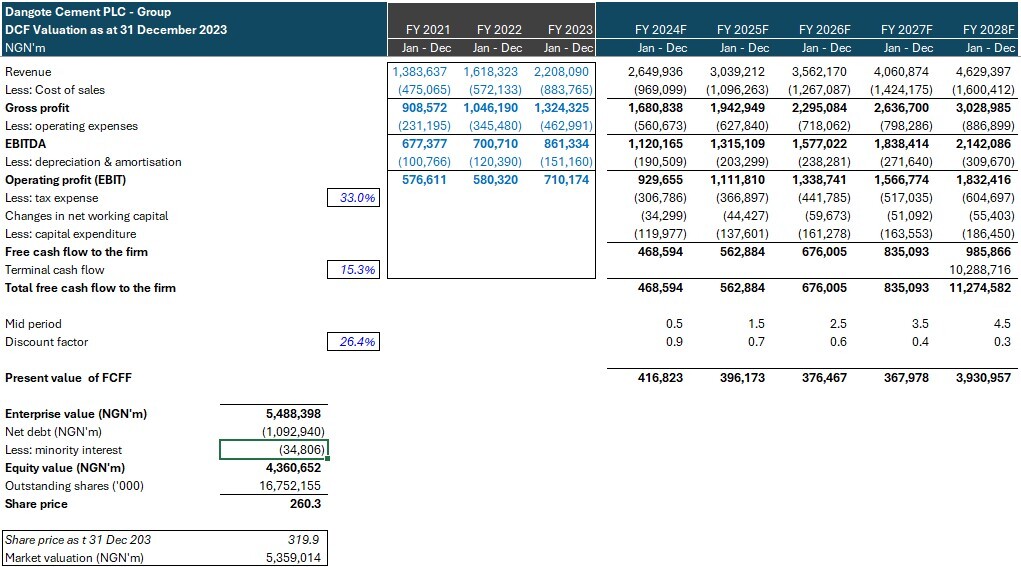Click FY 2023 revenue 2,208,090

[561, 72]
